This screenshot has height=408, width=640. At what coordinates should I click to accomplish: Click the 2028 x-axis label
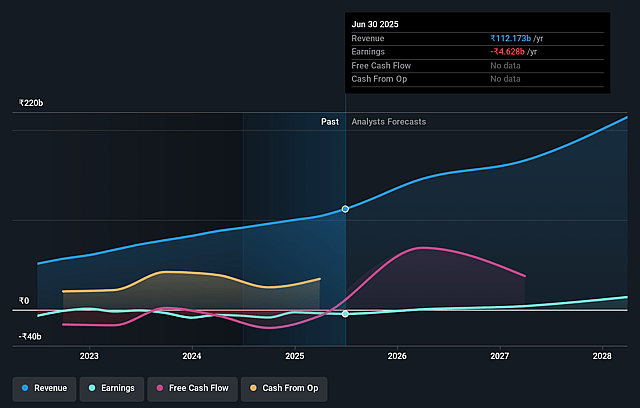pos(602,356)
